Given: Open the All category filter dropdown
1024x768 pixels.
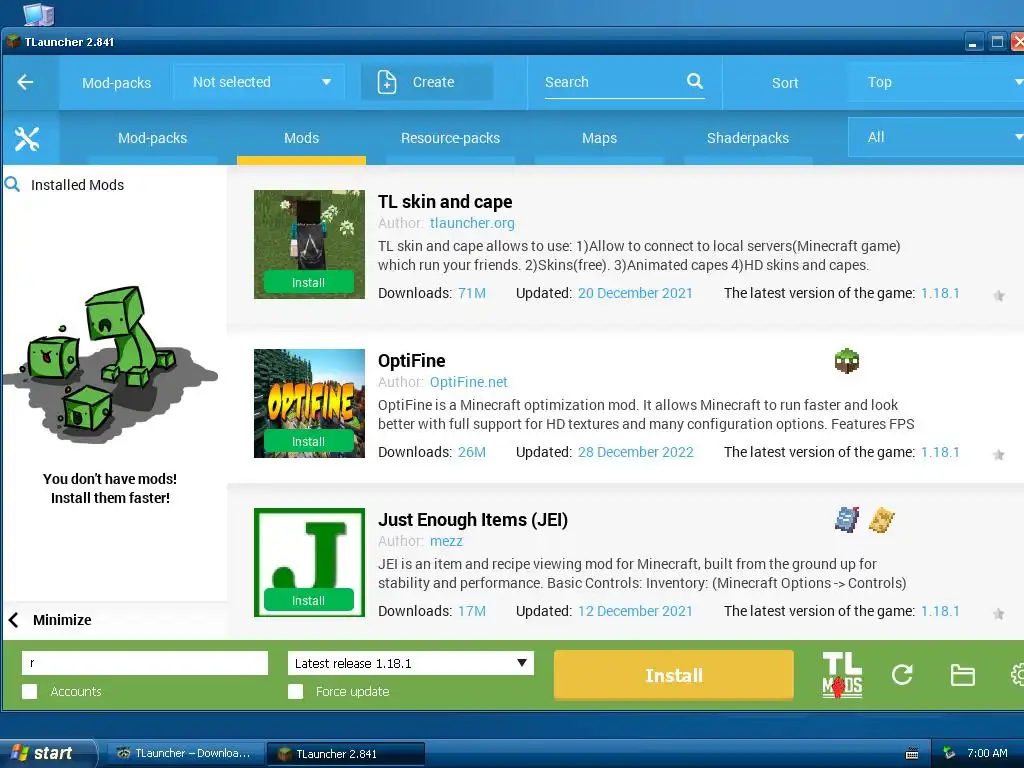Looking at the screenshot, I should pyautogui.click(x=936, y=137).
